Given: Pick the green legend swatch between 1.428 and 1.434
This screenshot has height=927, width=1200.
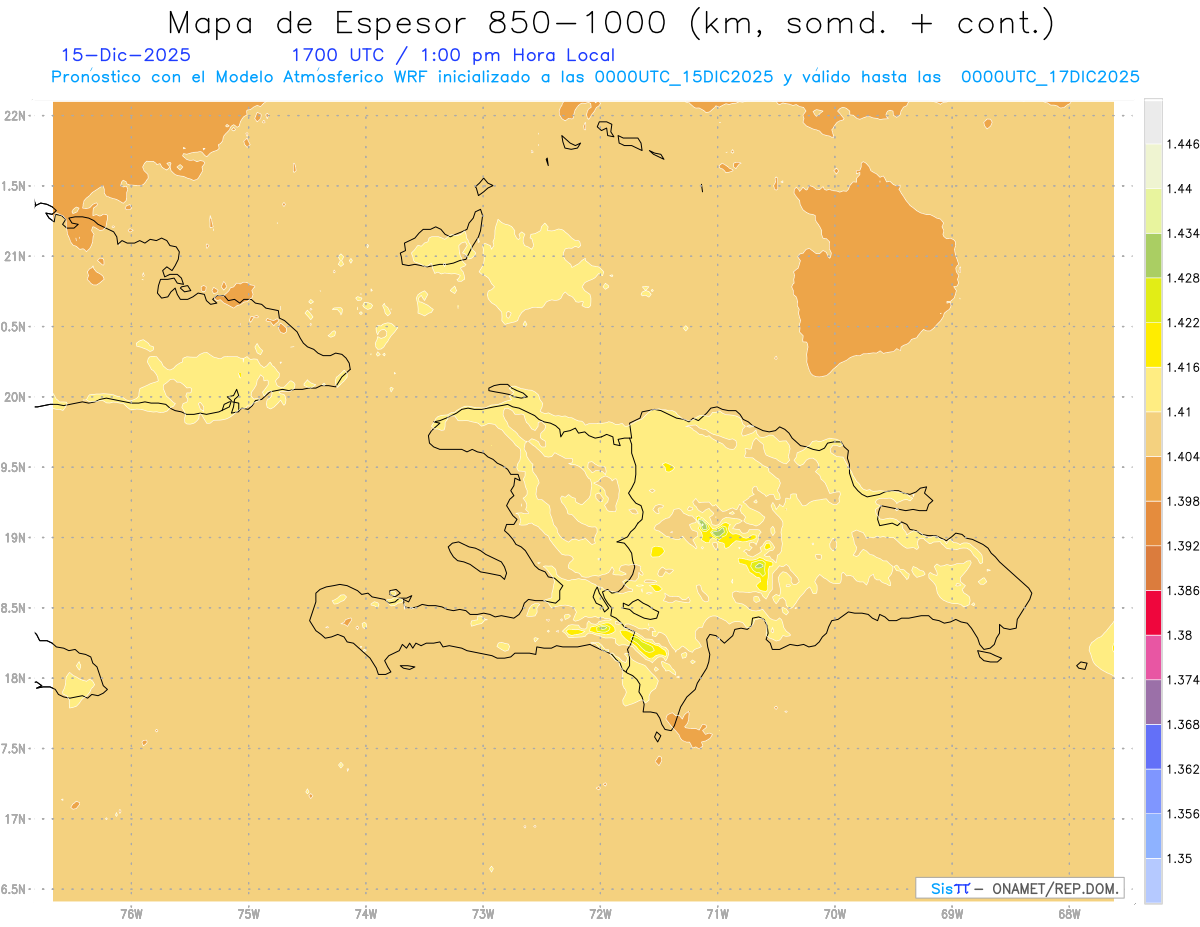Looking at the screenshot, I should click(x=1153, y=255).
